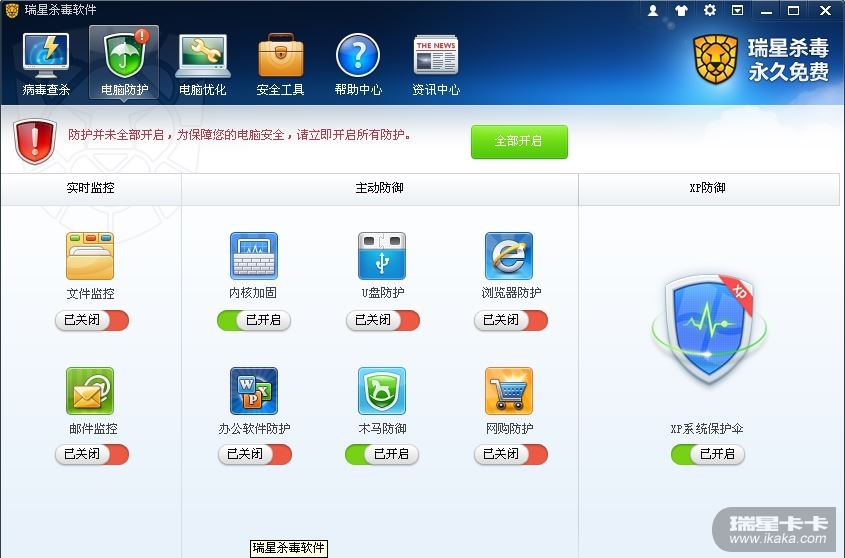Close the 瑞星杀毒软件 window

tap(825, 11)
